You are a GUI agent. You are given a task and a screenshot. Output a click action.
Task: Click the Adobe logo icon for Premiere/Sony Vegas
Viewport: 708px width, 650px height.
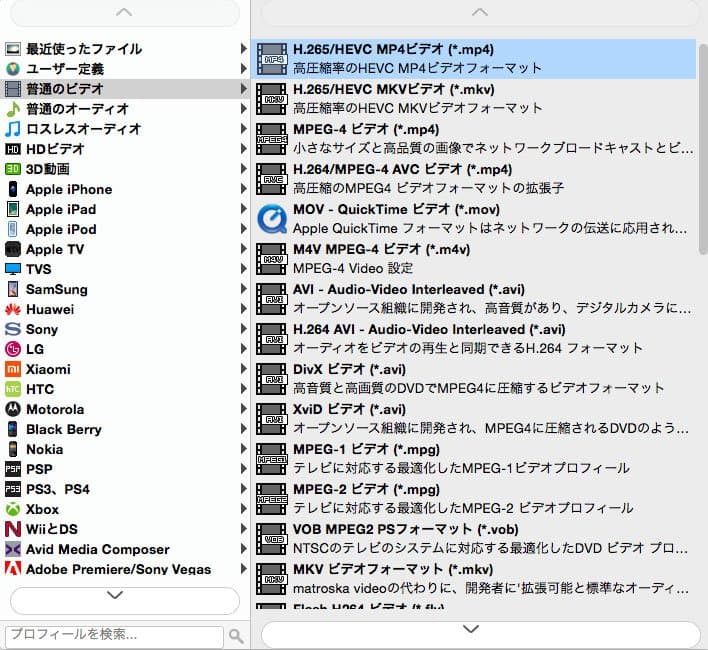13,569
